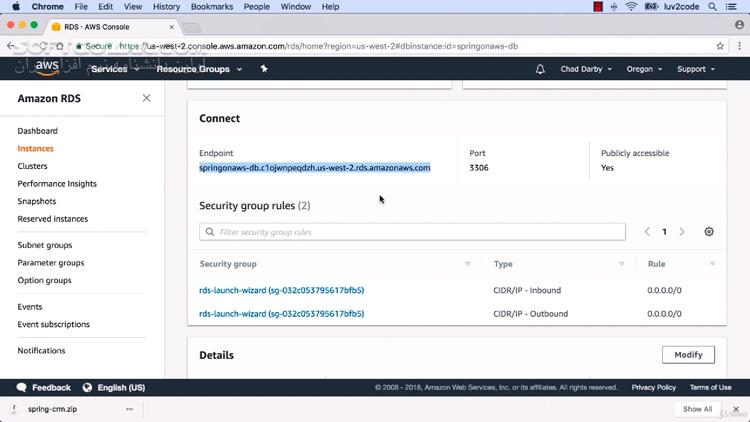Open the Window menu

click(x=296, y=7)
